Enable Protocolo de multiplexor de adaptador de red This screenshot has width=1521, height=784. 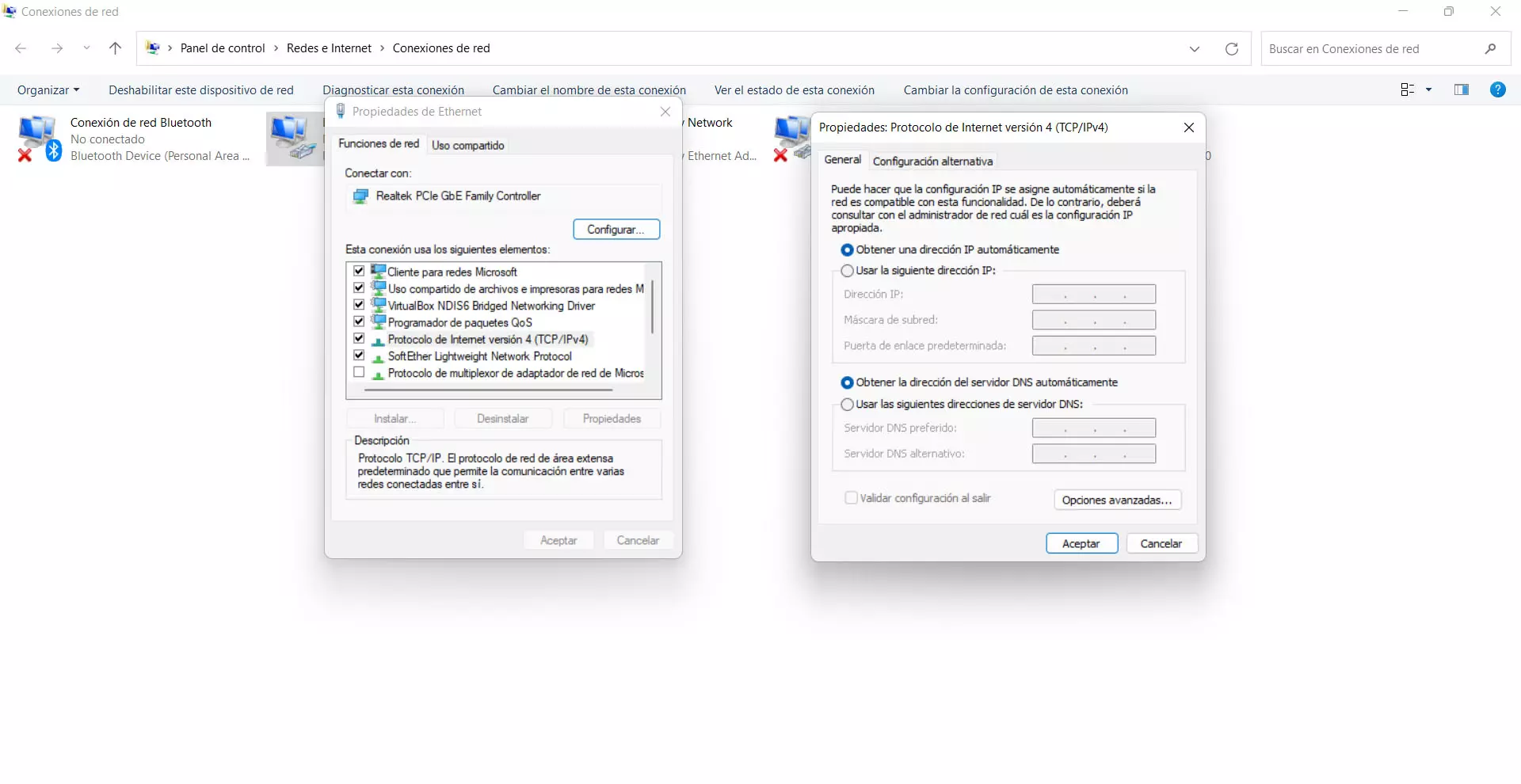click(x=359, y=371)
